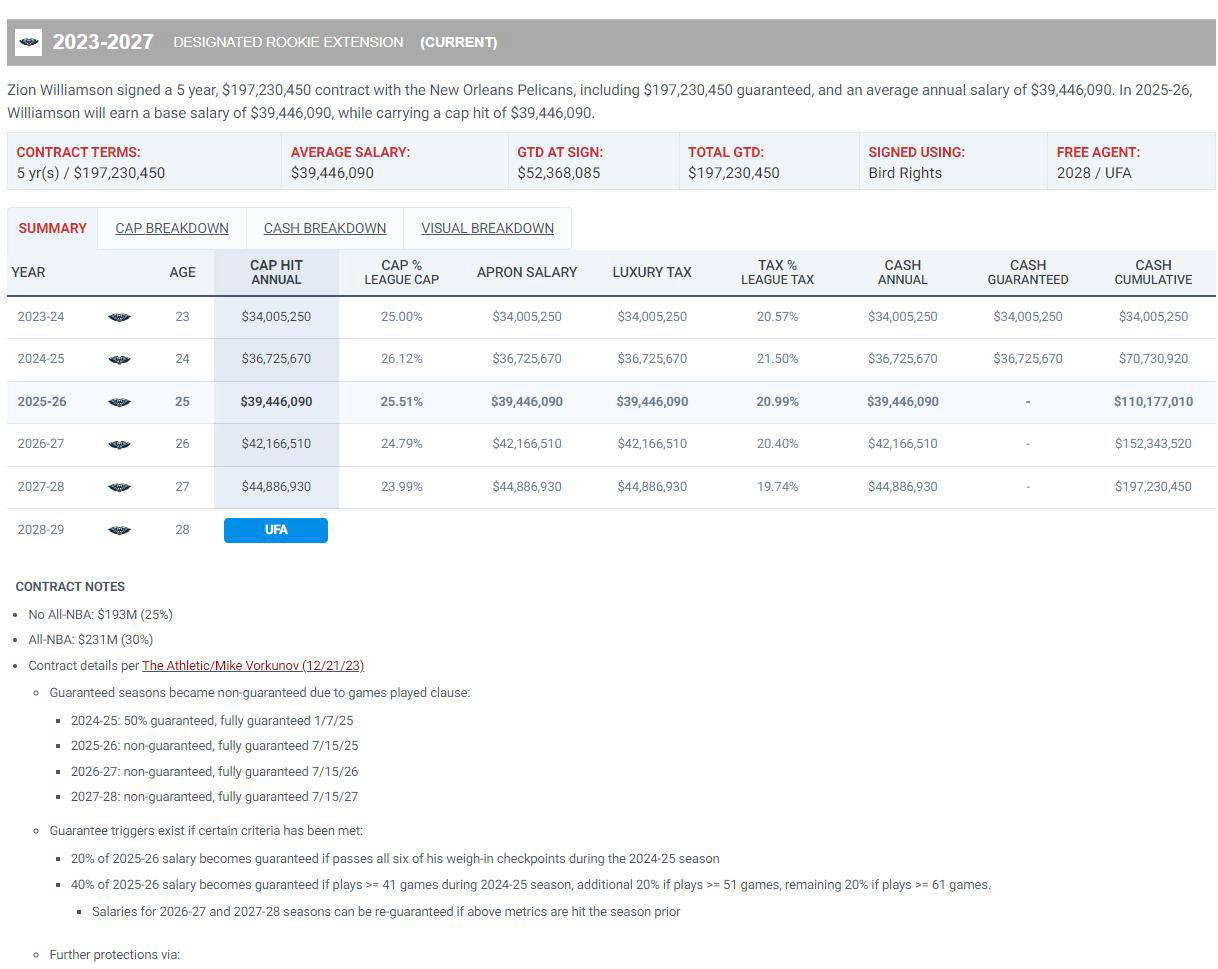Click the Pelicans logo in the 2028-29 row

click(x=119, y=530)
